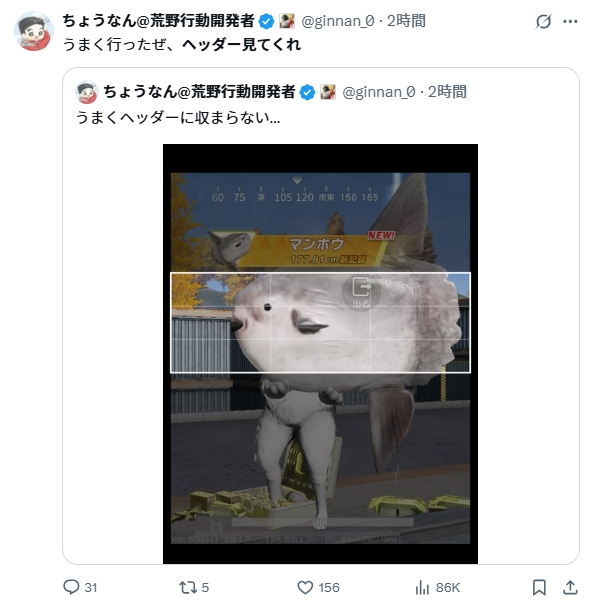Repost this tweet using the retweet icon
Screen dimensions: 594x608
tap(187, 587)
